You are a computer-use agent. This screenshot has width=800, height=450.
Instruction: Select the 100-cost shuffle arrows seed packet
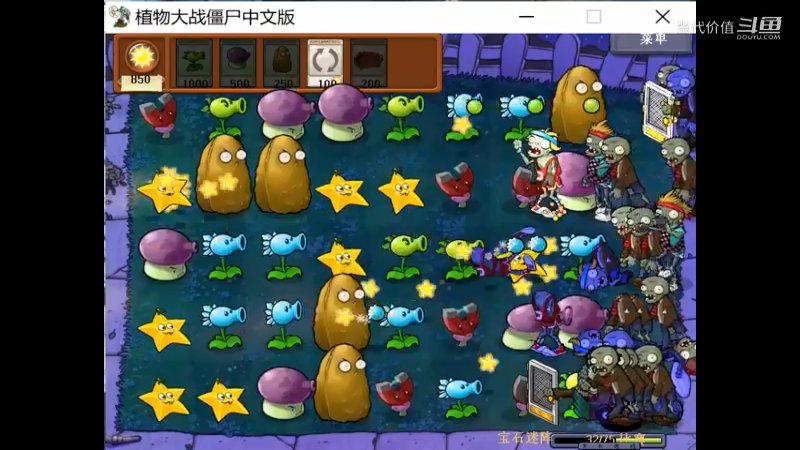[x=325, y=63]
